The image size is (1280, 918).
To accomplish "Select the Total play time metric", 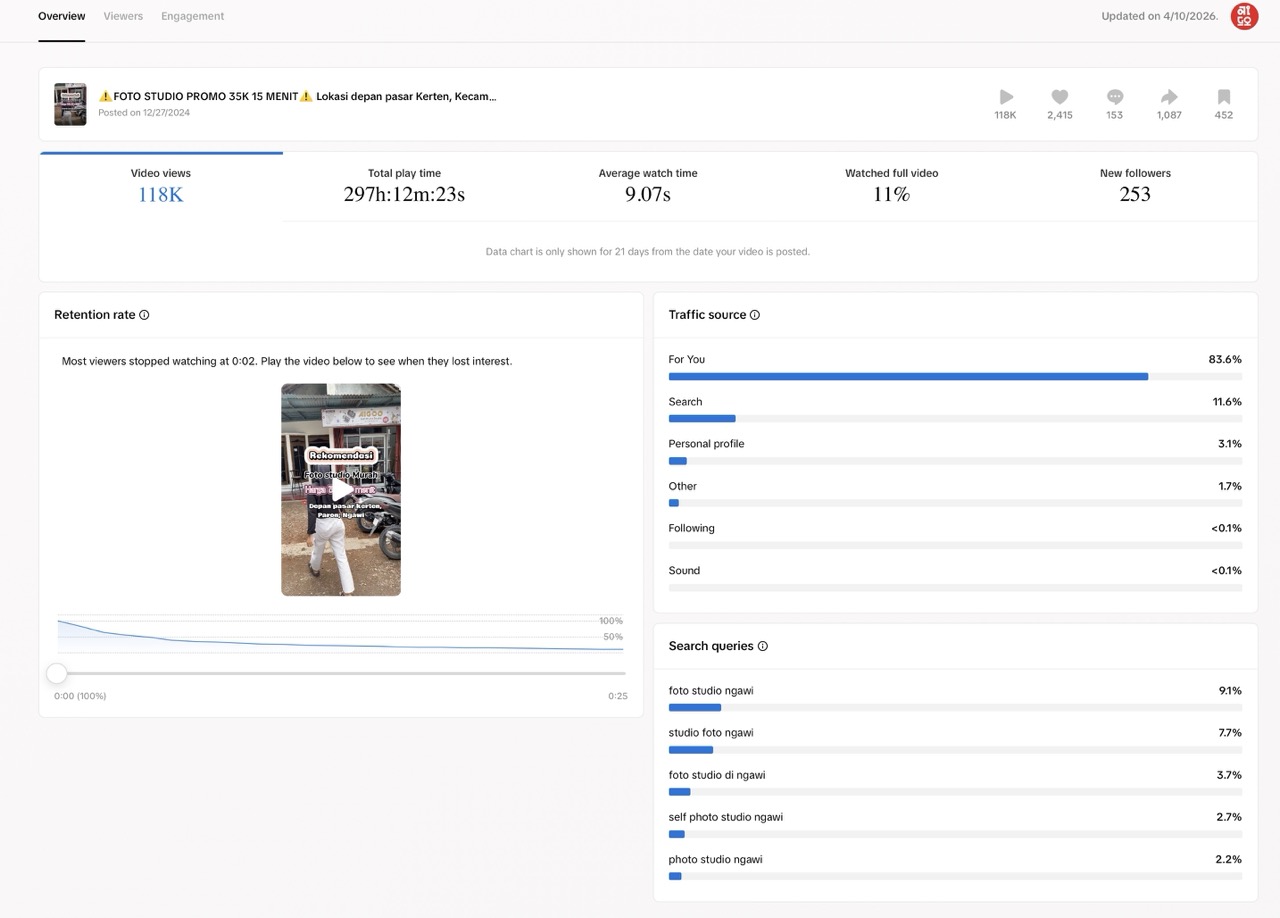I will tap(404, 186).
